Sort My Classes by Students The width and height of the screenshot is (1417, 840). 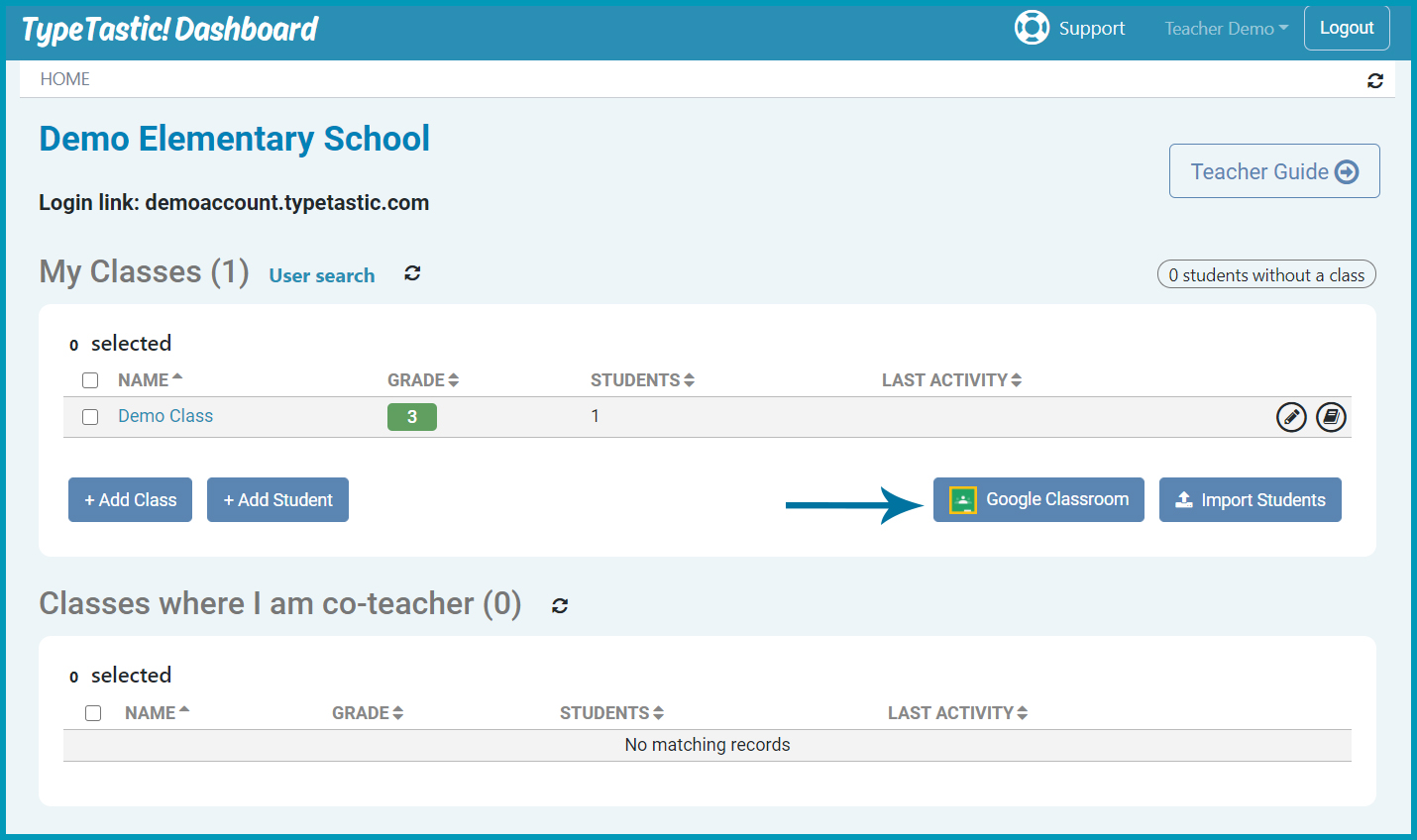point(642,379)
